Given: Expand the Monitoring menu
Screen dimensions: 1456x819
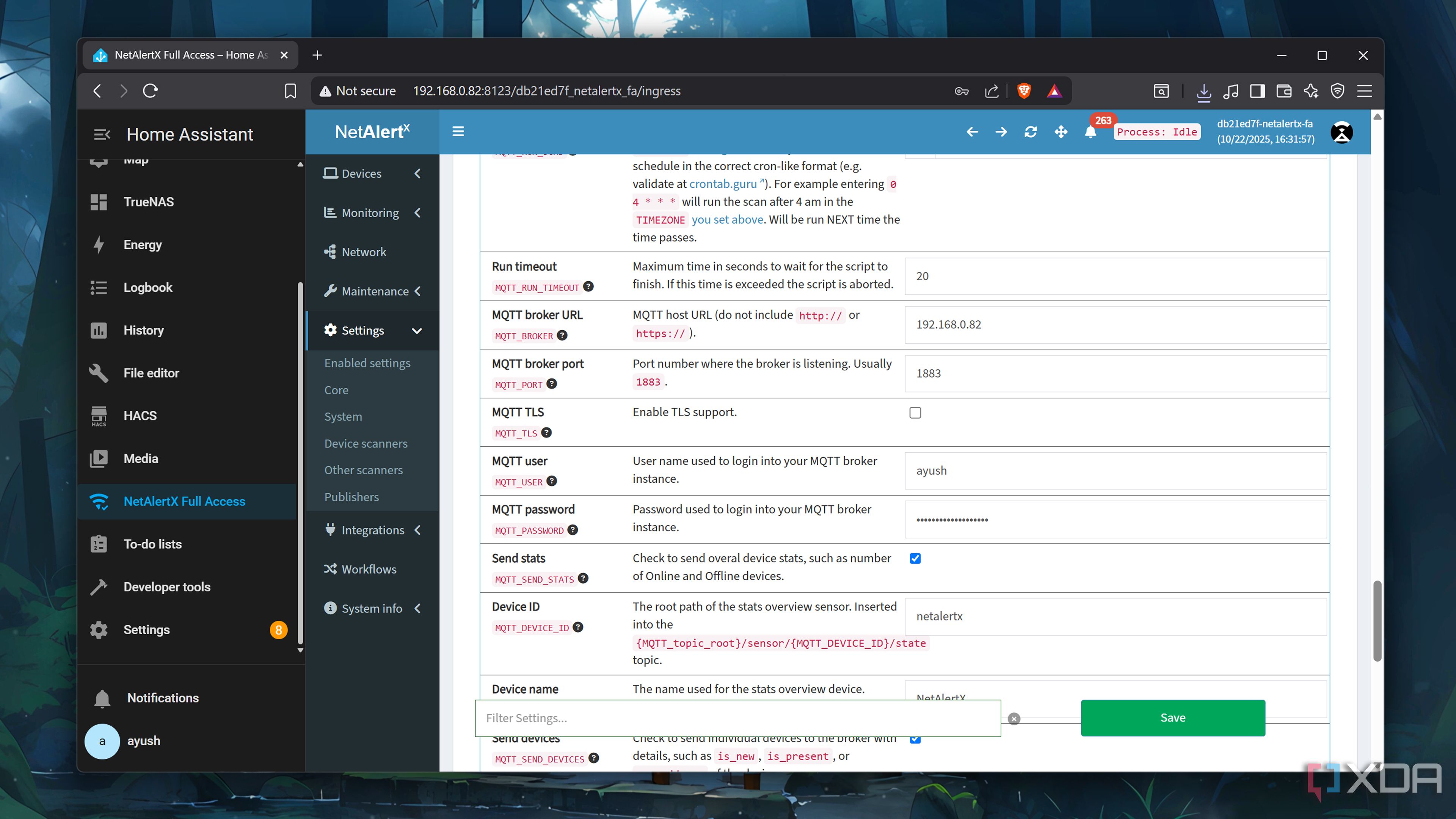Looking at the screenshot, I should click(x=372, y=212).
